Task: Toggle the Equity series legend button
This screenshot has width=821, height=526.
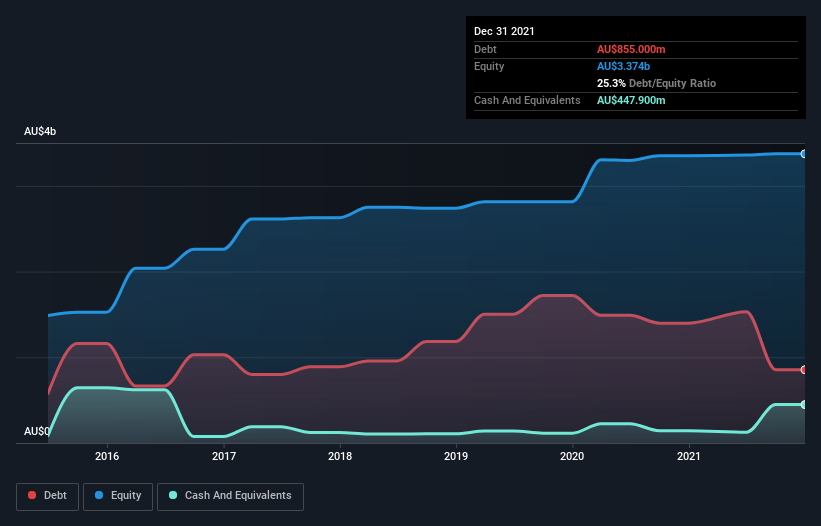Action: (118, 496)
